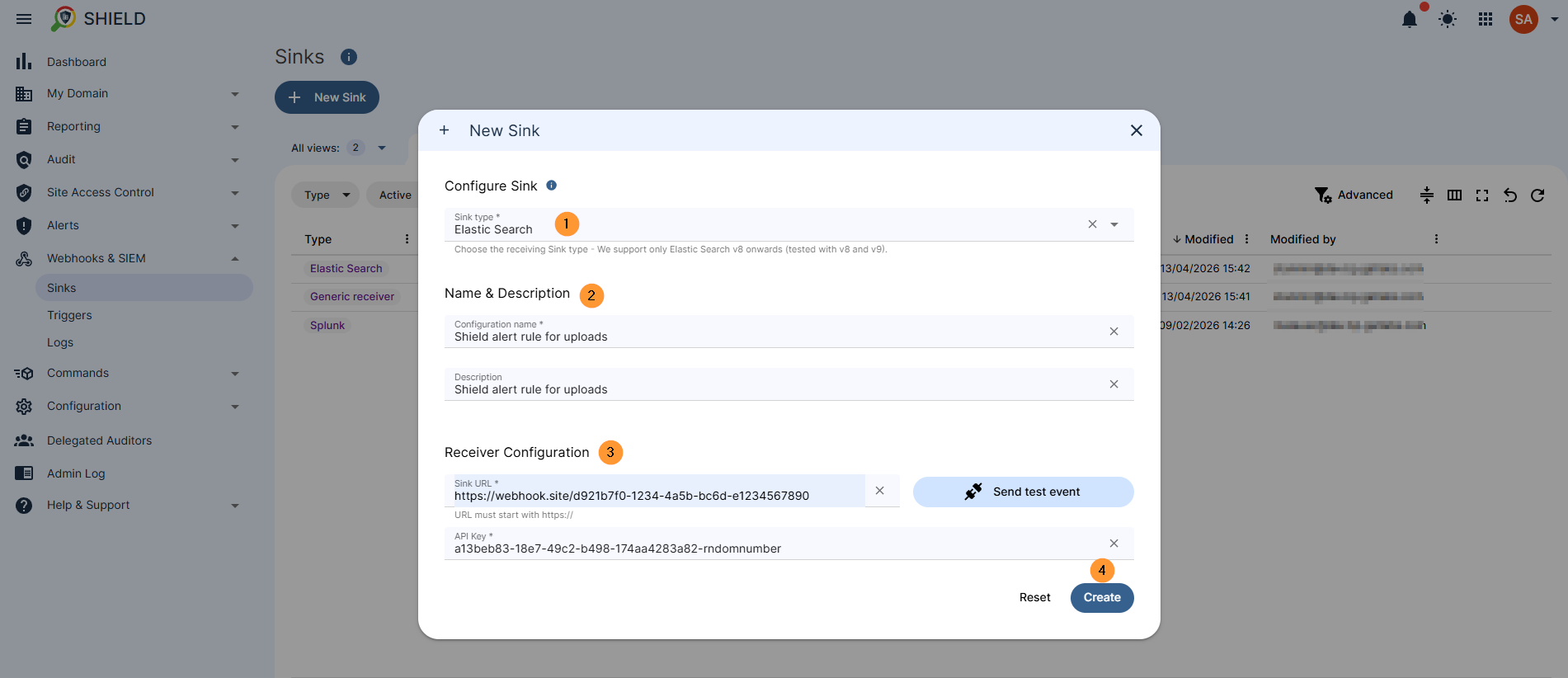Open Type column options menu
Viewport: 1568px width, 678px height.
(407, 239)
